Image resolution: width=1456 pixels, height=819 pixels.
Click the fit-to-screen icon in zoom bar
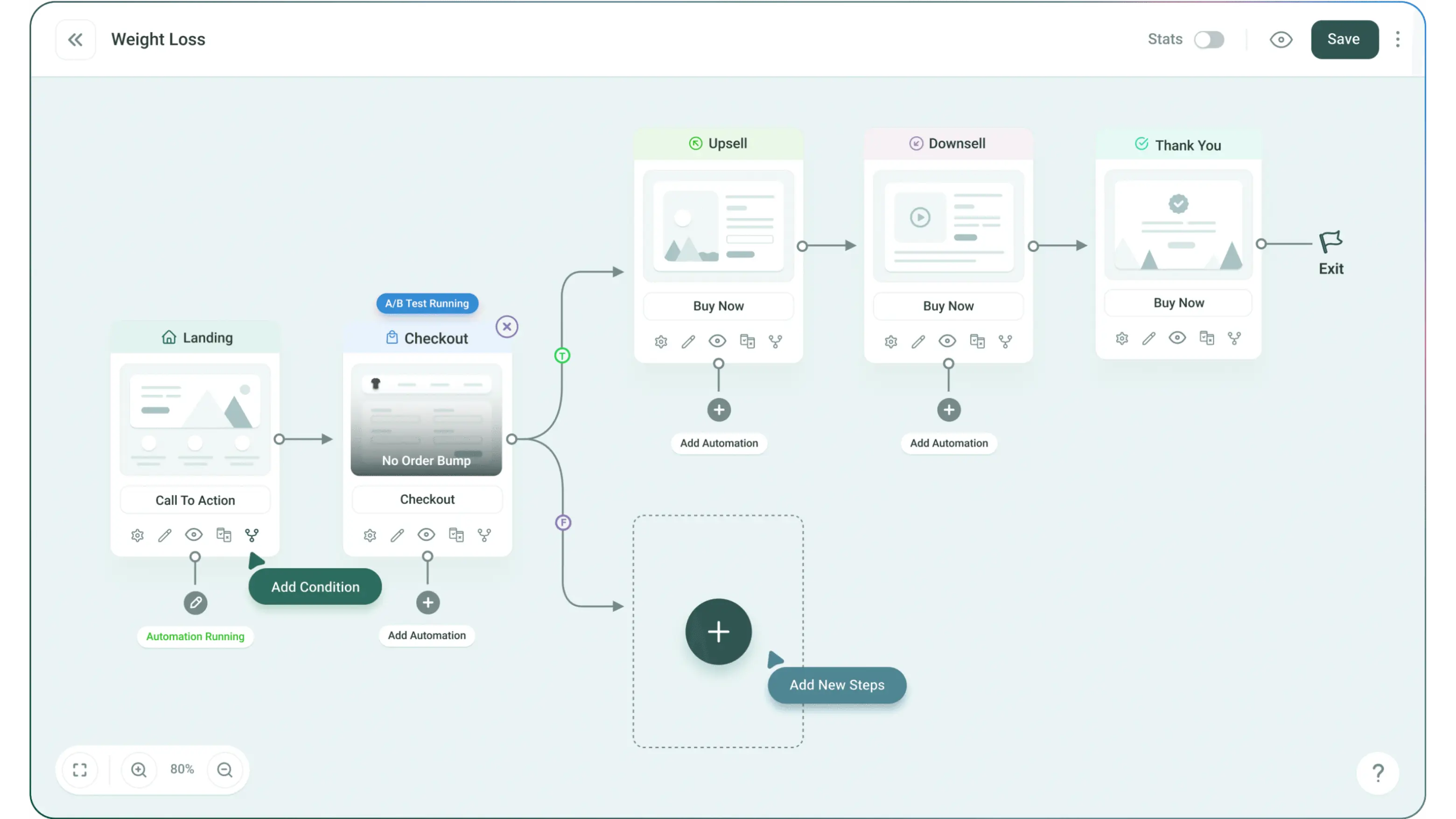(80, 770)
